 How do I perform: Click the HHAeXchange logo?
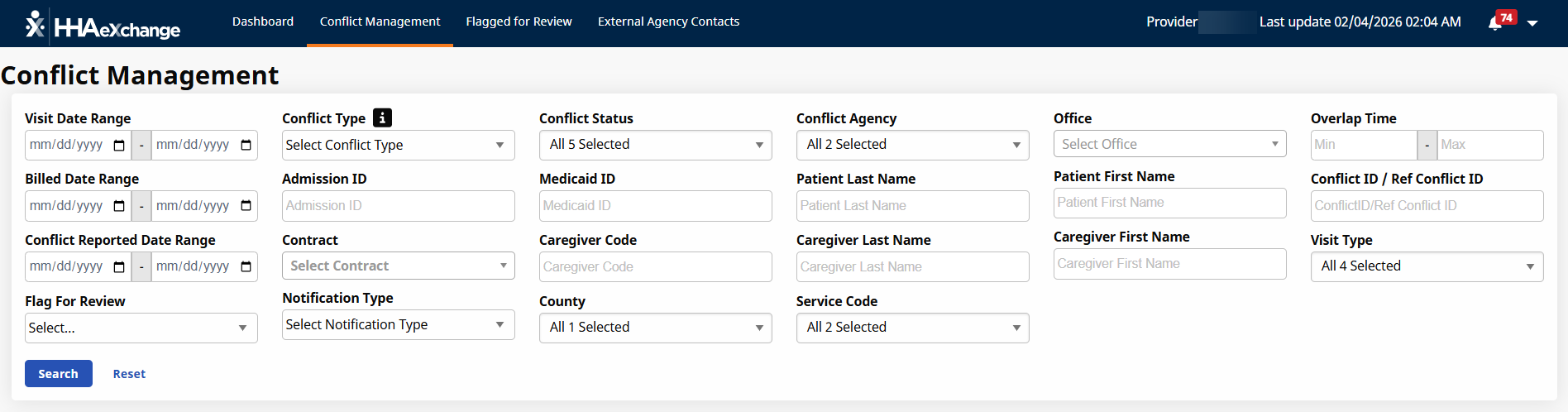click(x=103, y=26)
